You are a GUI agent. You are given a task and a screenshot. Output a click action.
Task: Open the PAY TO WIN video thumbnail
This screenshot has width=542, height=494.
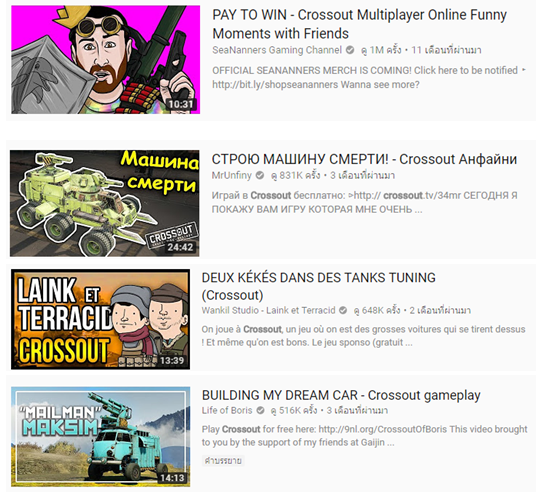105,59
